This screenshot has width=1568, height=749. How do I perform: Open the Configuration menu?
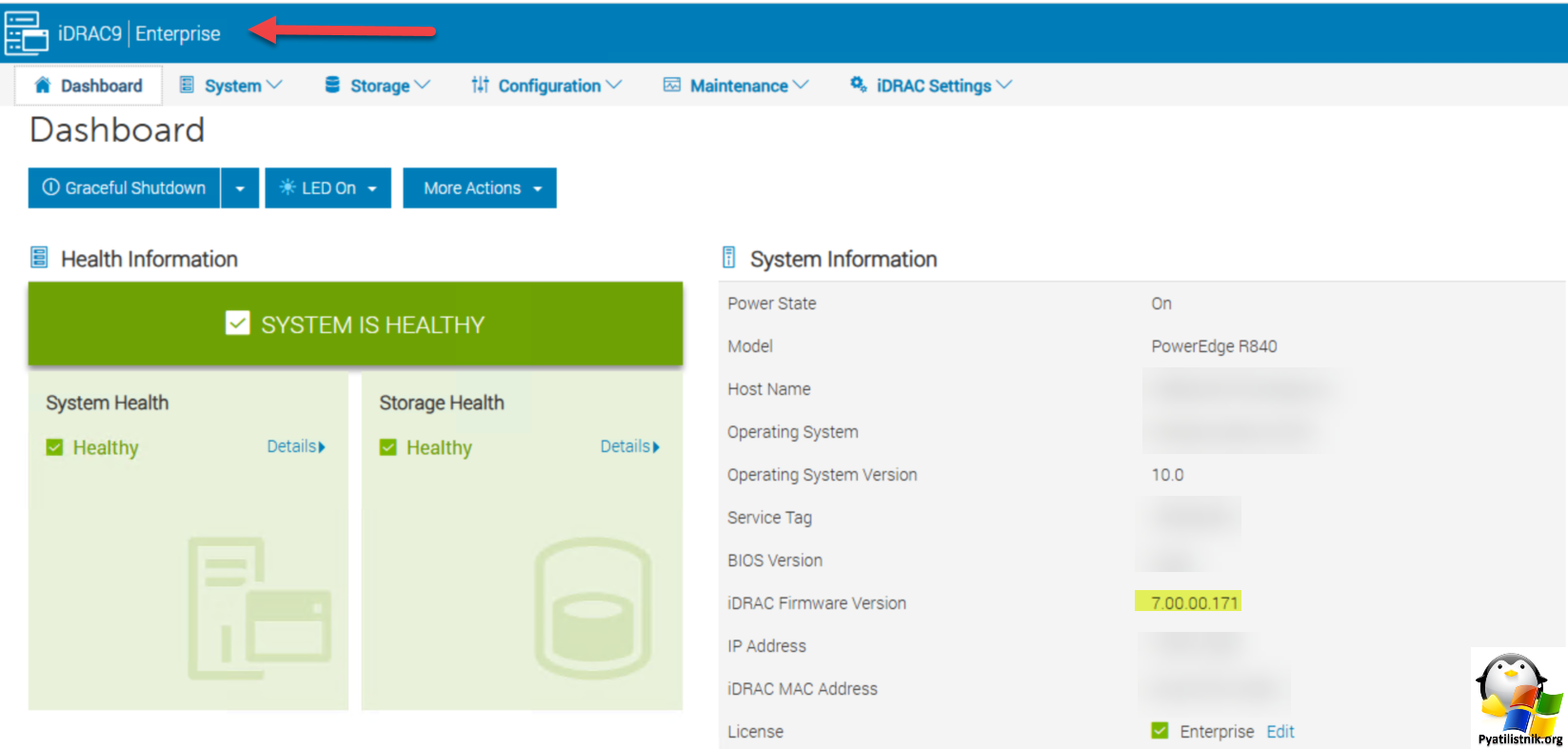(x=546, y=86)
